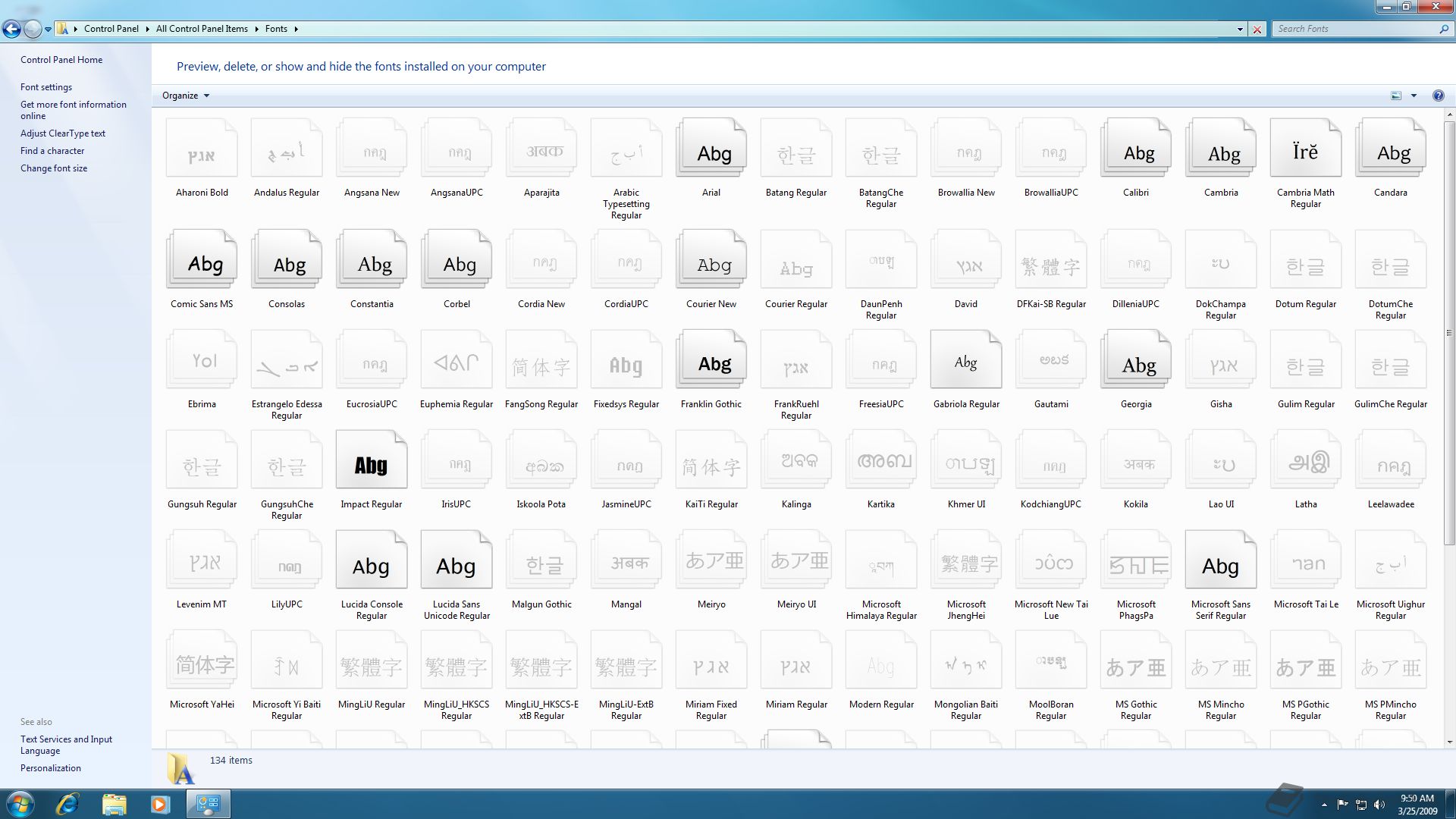This screenshot has width=1456, height=819.
Task: Select the Arial font icon
Action: [711, 148]
